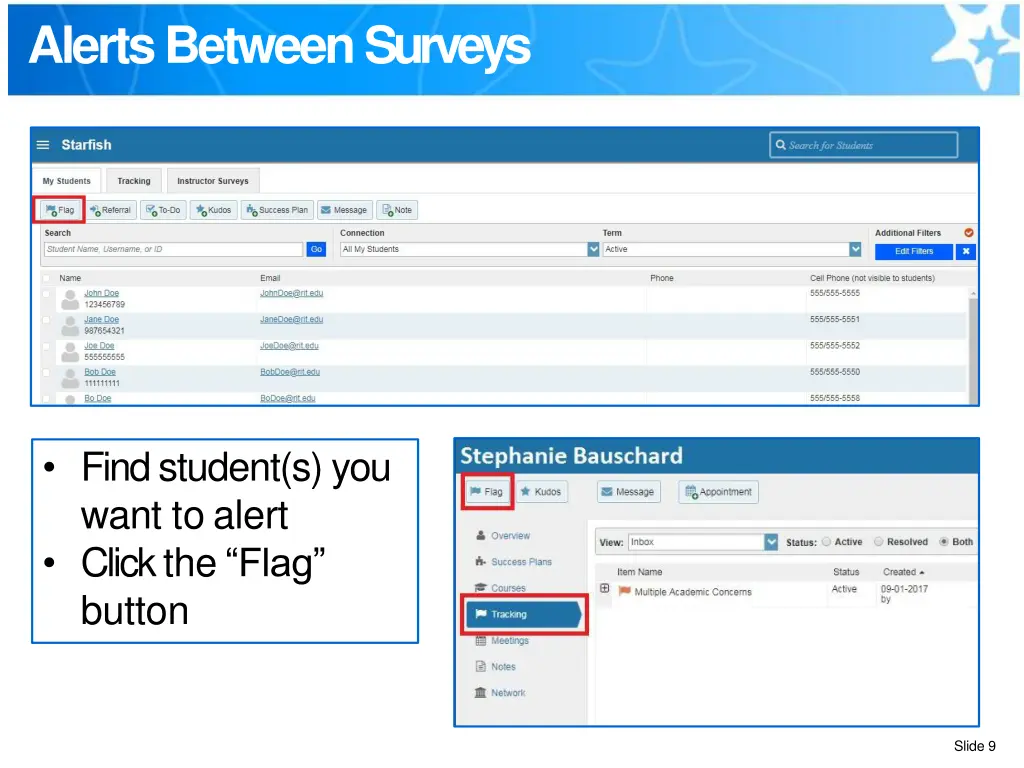1024x768 pixels.
Task: Expand the Multiple Academic Concerns row
Action: [605, 588]
